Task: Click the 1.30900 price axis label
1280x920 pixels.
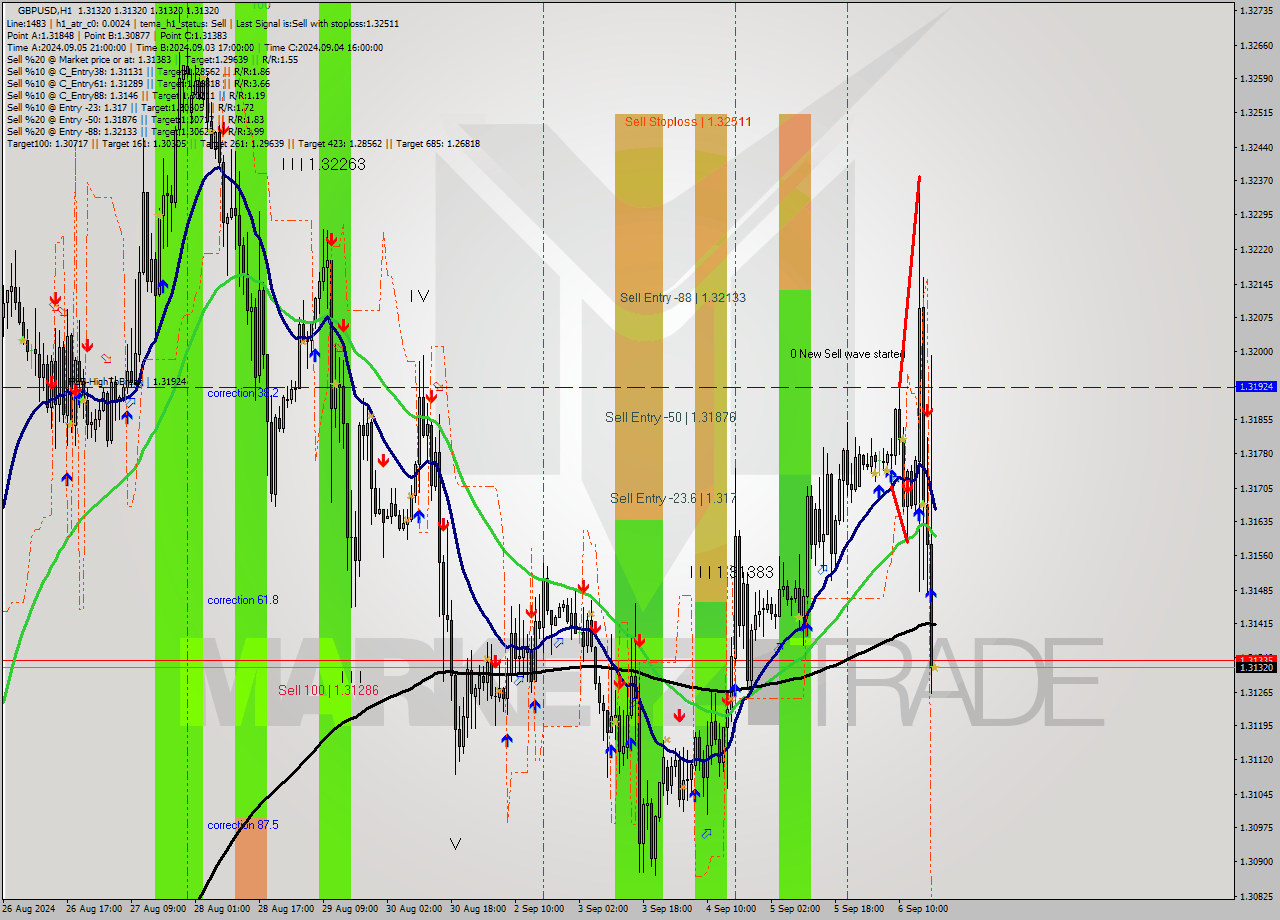Action: pos(1255,861)
